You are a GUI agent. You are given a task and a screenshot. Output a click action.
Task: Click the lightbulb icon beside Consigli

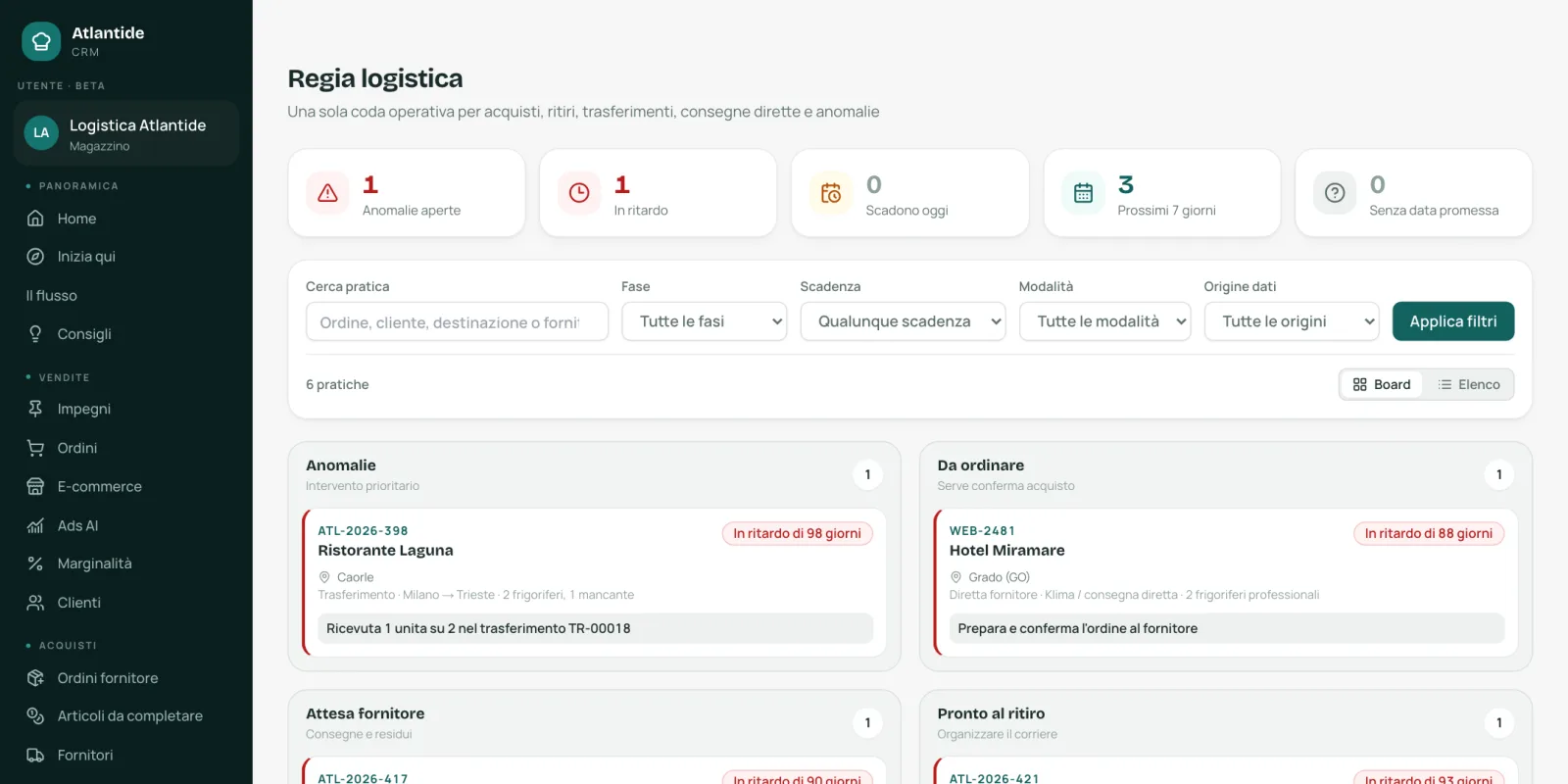35,334
